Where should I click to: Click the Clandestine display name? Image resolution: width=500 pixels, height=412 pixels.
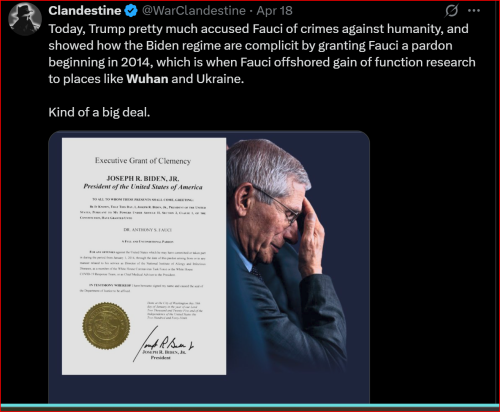(85, 11)
